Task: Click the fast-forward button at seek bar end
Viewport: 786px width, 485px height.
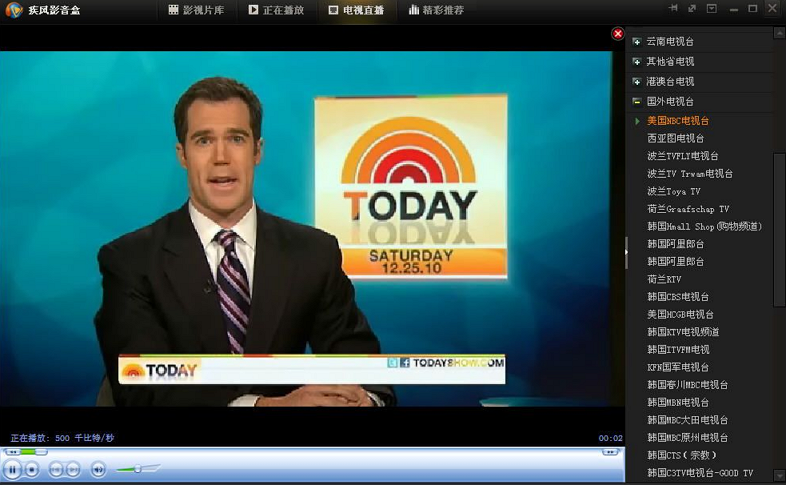Action: (610, 452)
